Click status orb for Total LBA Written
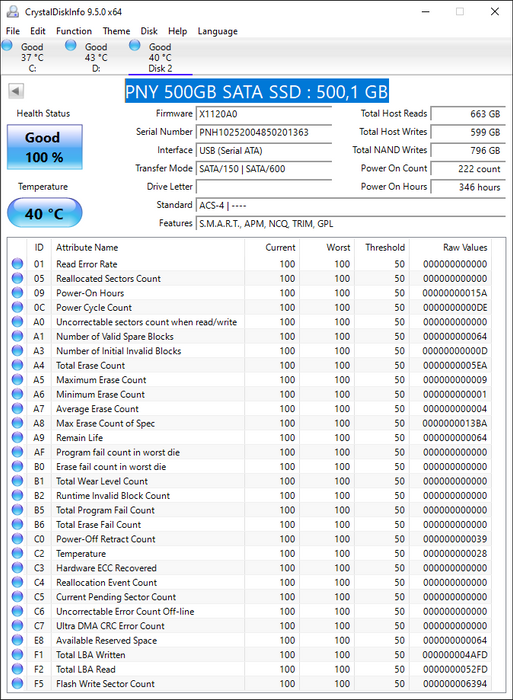This screenshot has height=700, width=513. coord(17,655)
